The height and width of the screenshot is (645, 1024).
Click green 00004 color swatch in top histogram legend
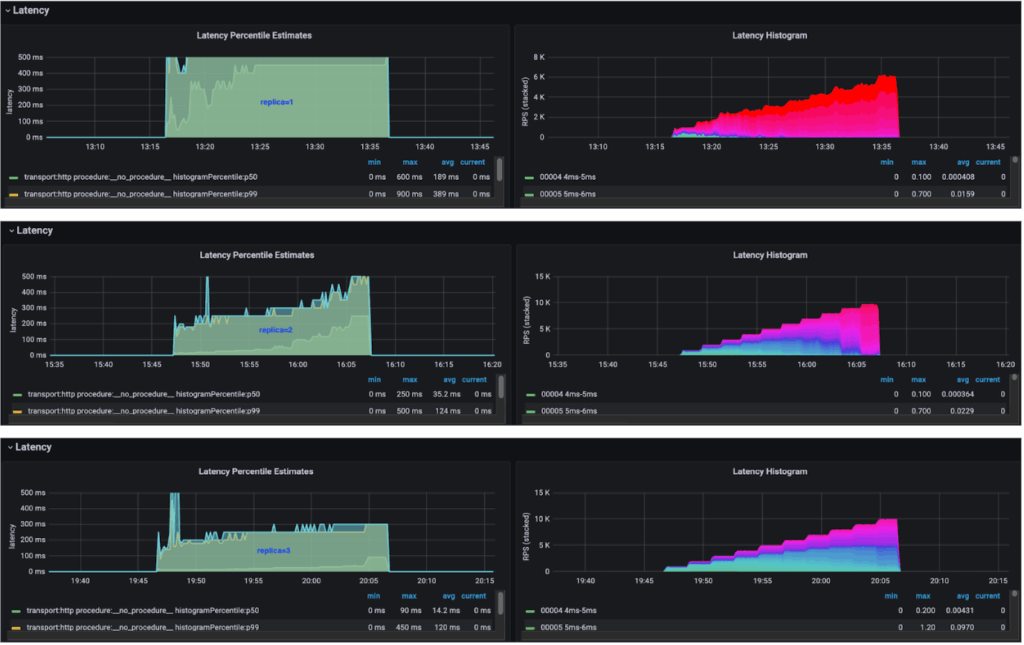tap(530, 177)
